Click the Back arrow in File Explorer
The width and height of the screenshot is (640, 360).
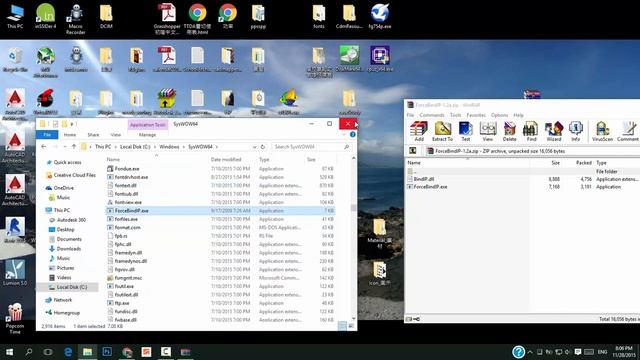[44, 147]
